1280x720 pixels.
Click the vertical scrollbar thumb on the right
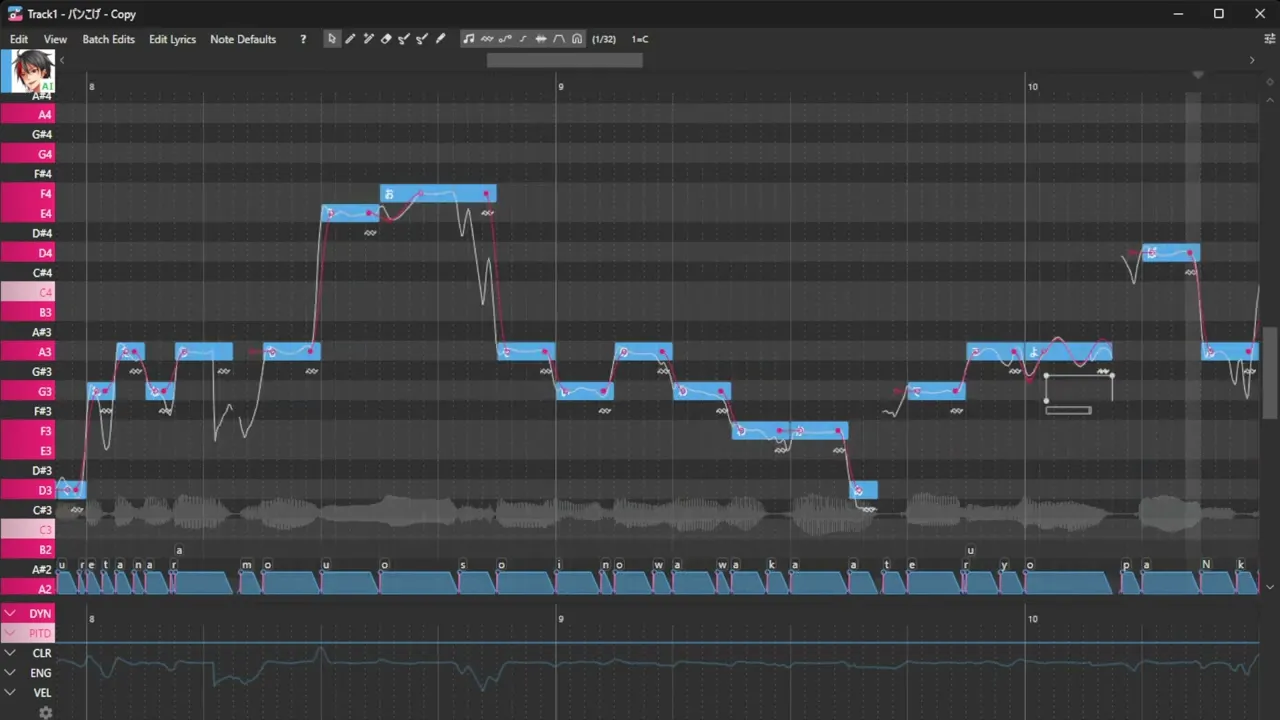click(x=1270, y=373)
